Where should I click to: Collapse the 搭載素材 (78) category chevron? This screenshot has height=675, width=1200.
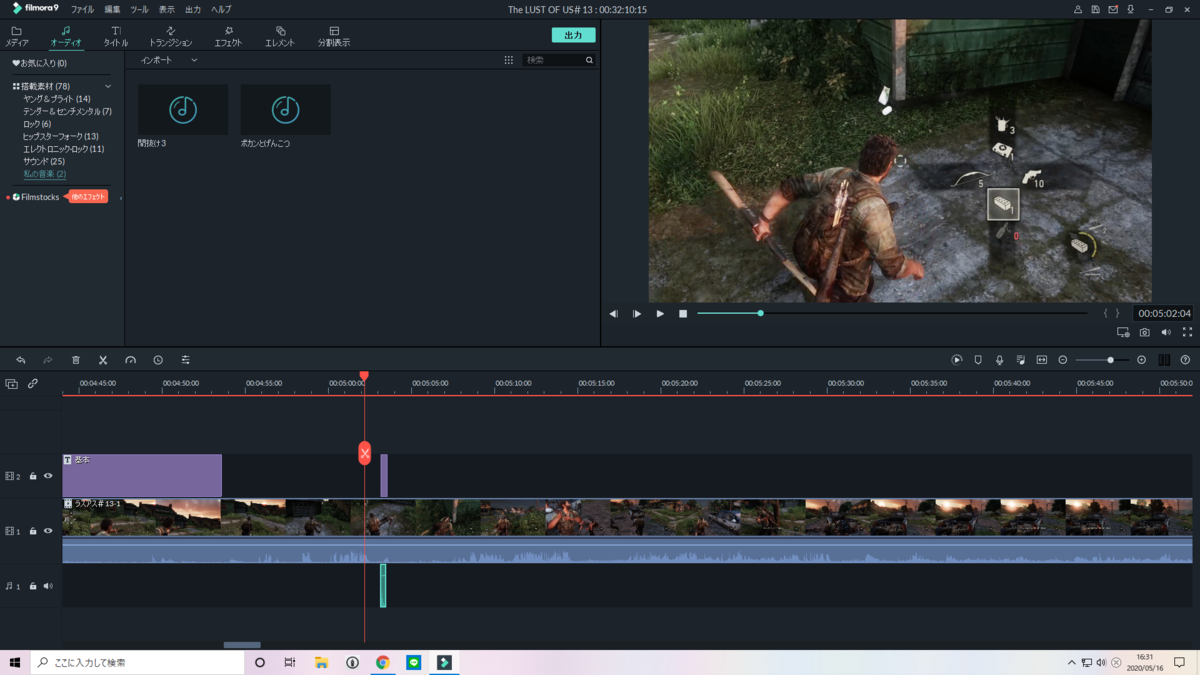pyautogui.click(x=108, y=87)
